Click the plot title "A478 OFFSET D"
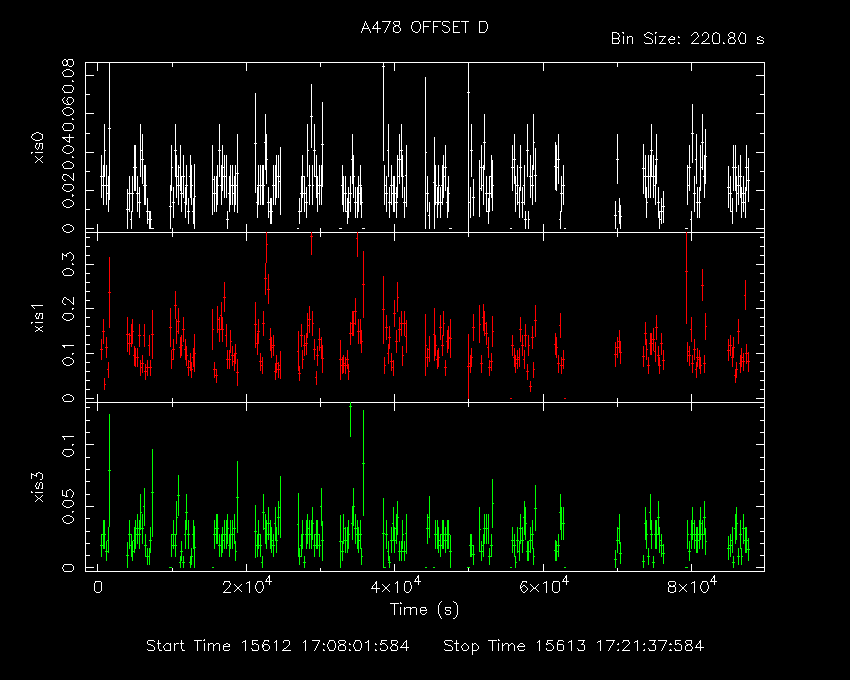 tap(424, 27)
